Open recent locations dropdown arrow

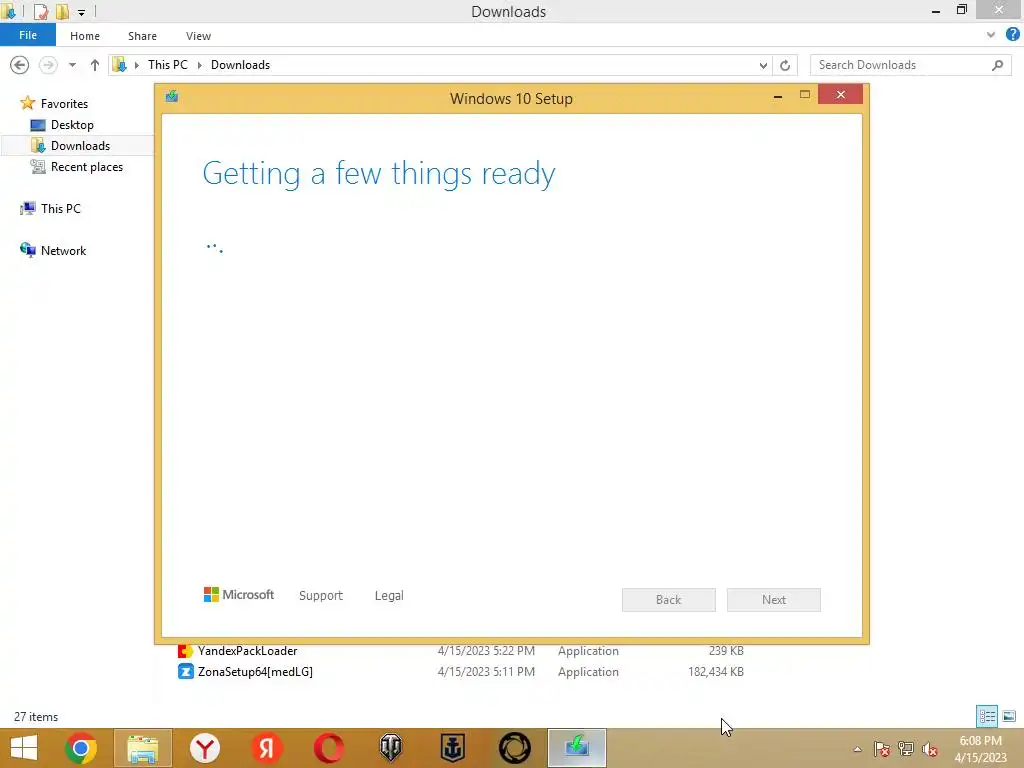(x=72, y=65)
